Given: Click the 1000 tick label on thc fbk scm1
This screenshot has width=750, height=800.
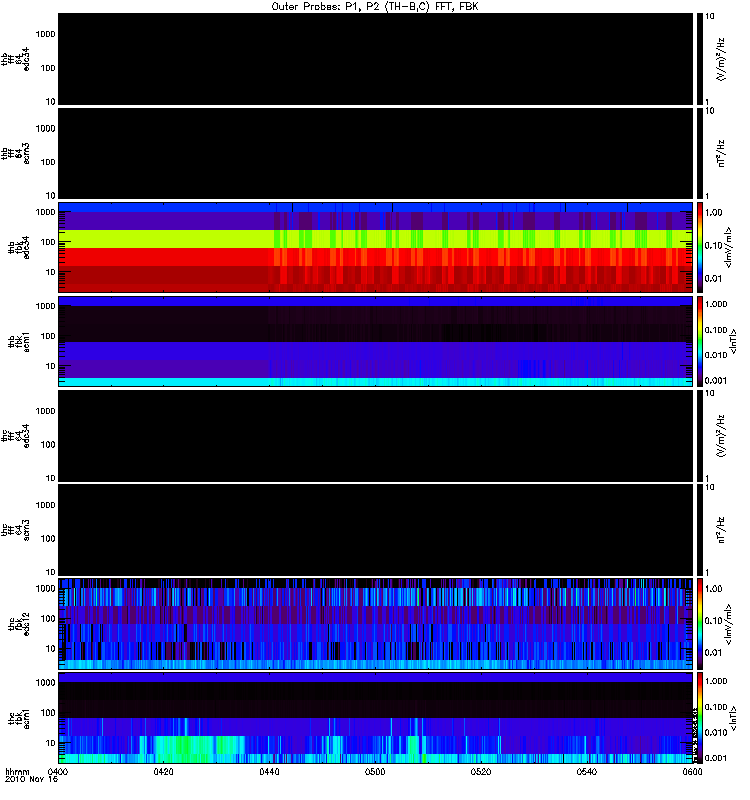Looking at the screenshot, I should (45, 683).
